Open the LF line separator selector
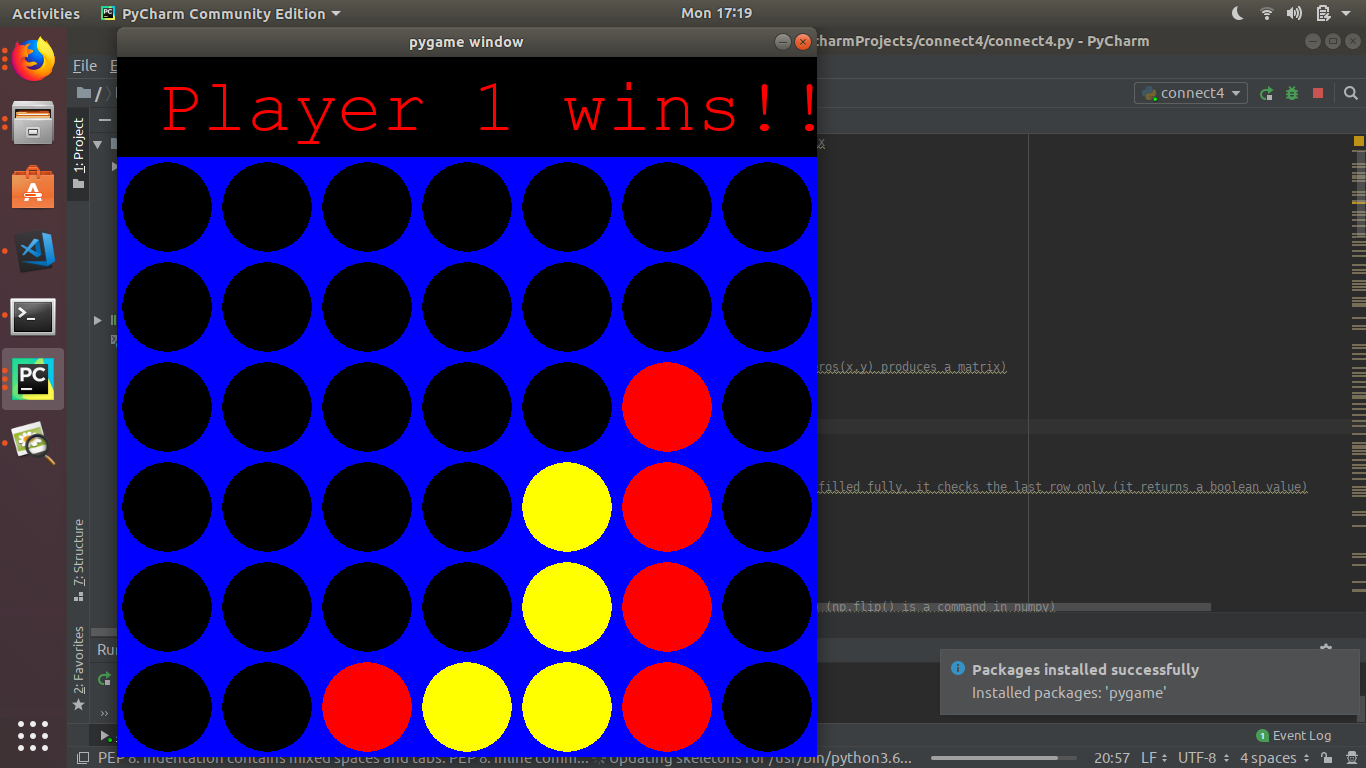Screen dimensions: 1366x768 click(x=1154, y=758)
